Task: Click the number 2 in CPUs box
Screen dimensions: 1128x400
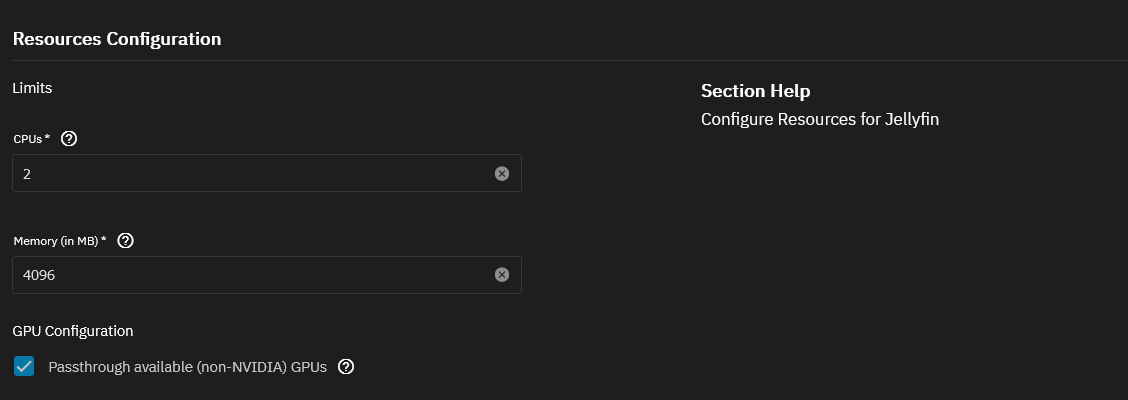Action: 27,174
